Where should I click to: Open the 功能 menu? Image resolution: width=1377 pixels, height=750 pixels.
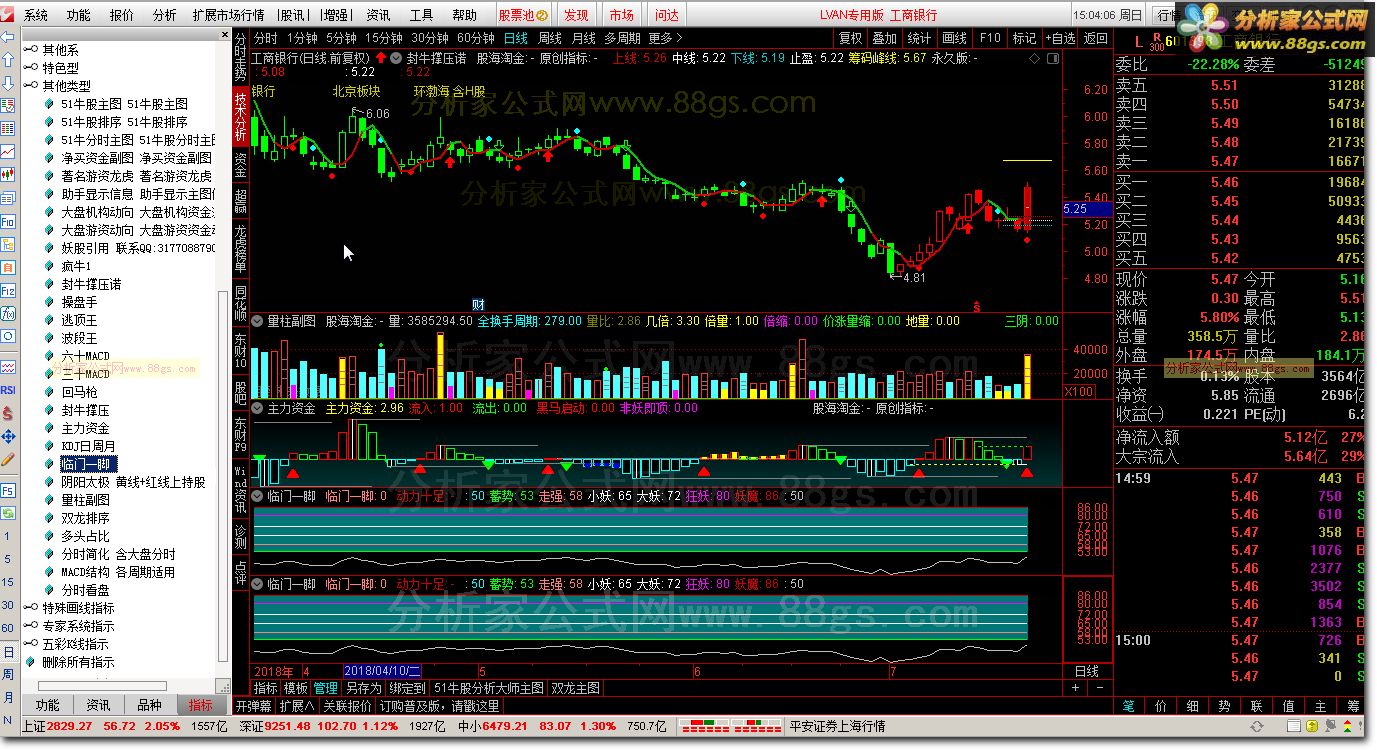78,15
